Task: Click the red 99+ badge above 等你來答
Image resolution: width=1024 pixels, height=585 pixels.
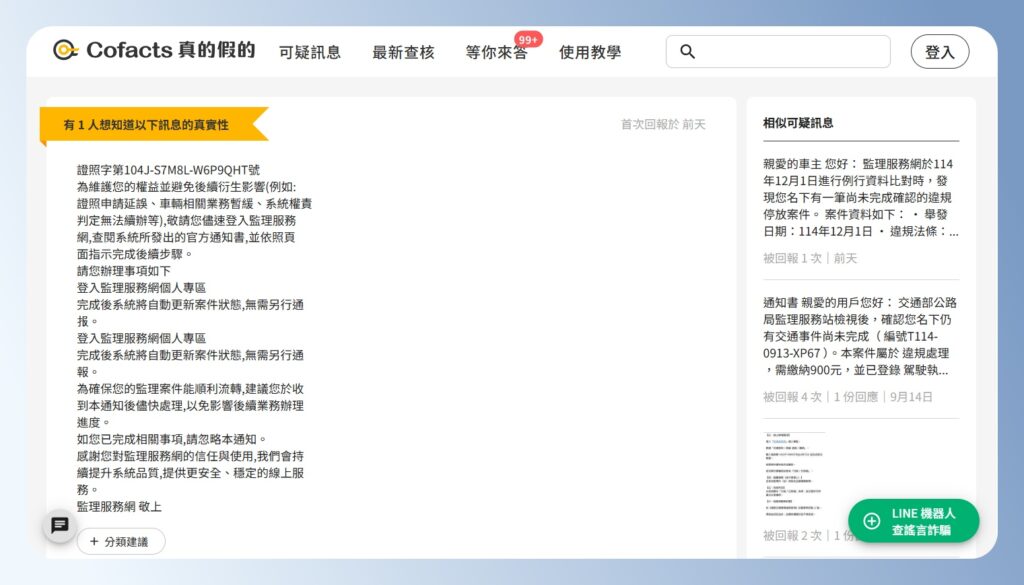Action: click(x=529, y=39)
